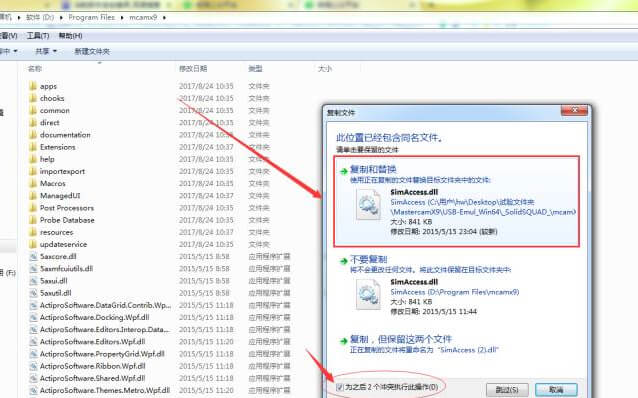Screen dimensions: 638x398
Task: Select the importexport folder icon
Action: [33, 171]
